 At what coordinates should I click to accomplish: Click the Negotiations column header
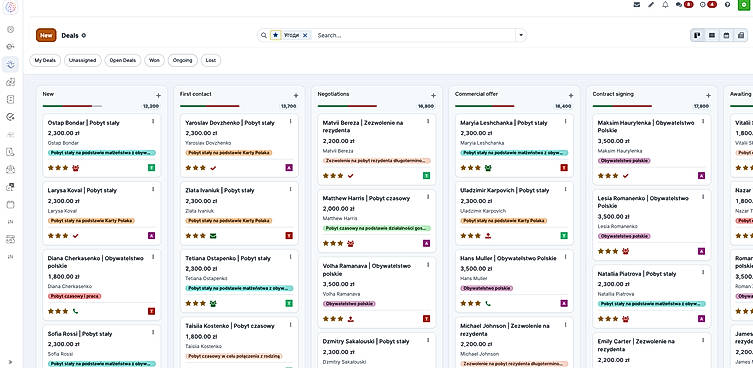[333, 94]
